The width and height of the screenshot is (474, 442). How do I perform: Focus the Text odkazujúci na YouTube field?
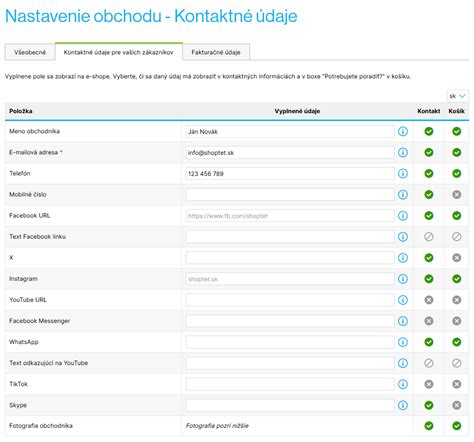pyautogui.click(x=290, y=363)
